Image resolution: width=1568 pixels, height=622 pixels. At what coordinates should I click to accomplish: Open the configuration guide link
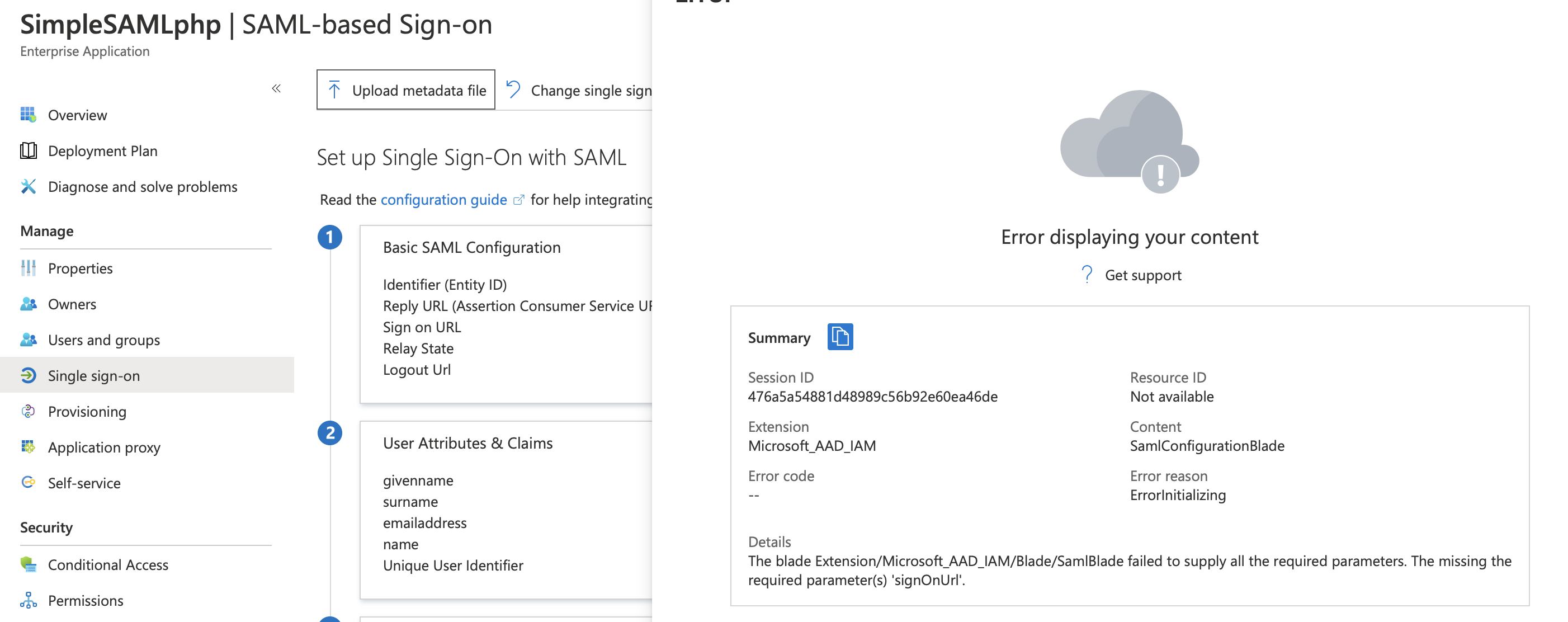pos(444,200)
